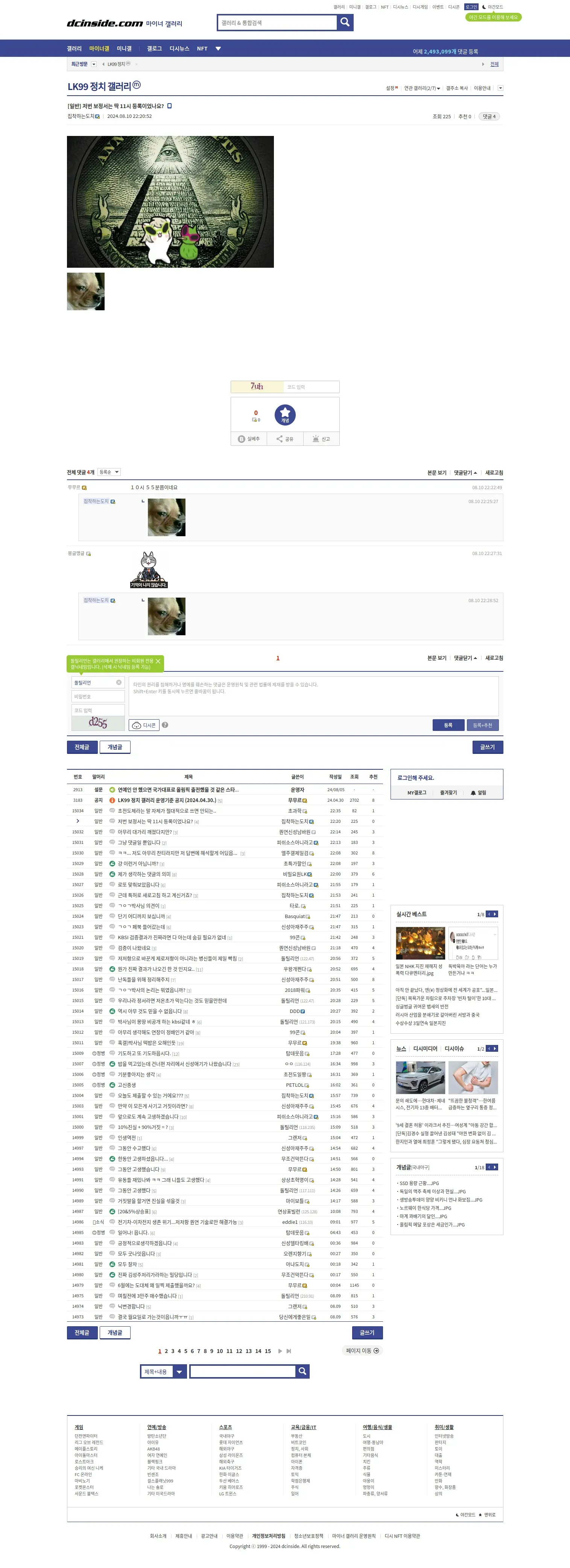The image size is (570, 1568).
Task: Click inside the header search input field
Action: tap(277, 23)
